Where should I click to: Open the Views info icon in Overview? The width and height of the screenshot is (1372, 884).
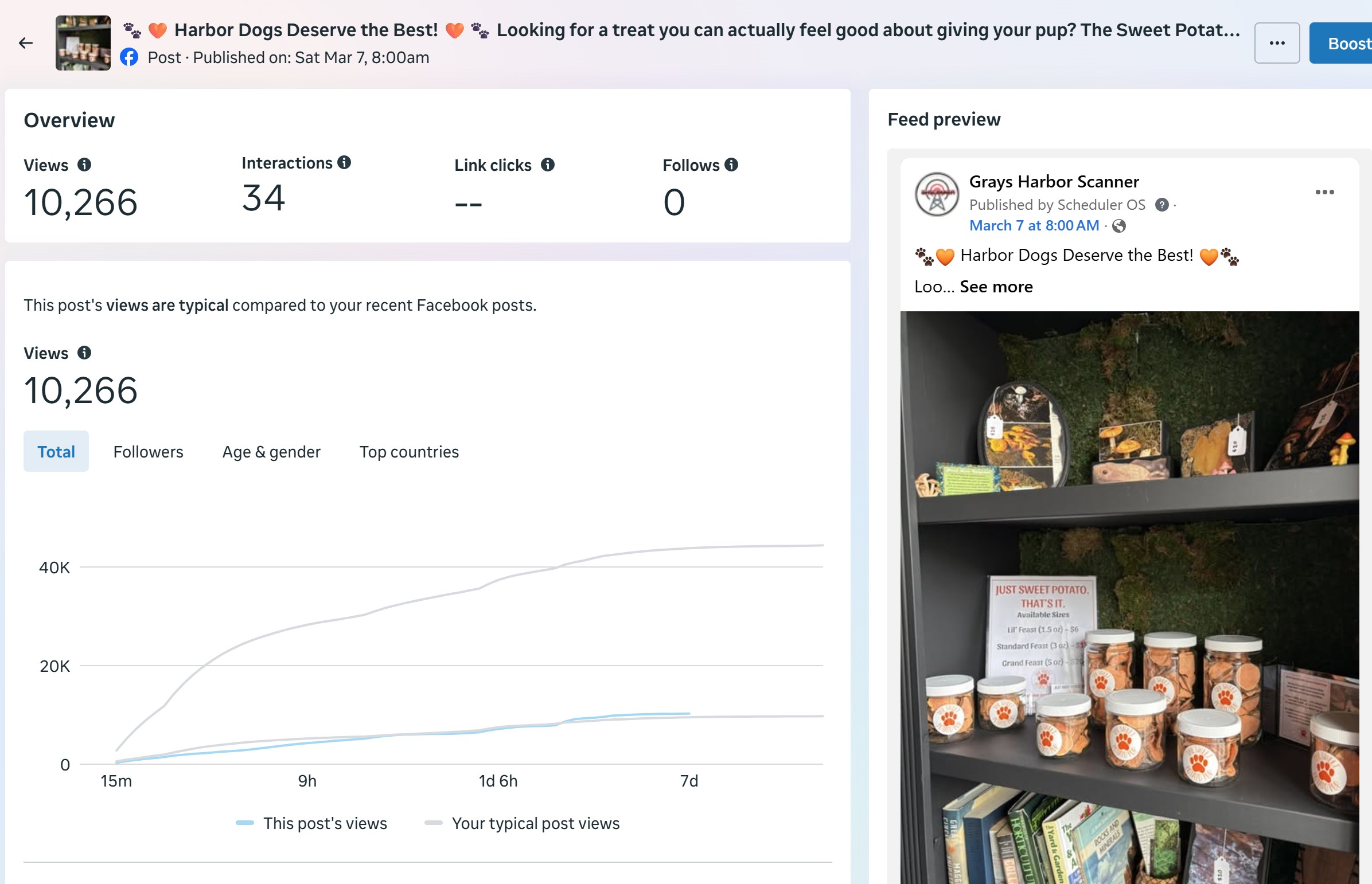[84, 165]
